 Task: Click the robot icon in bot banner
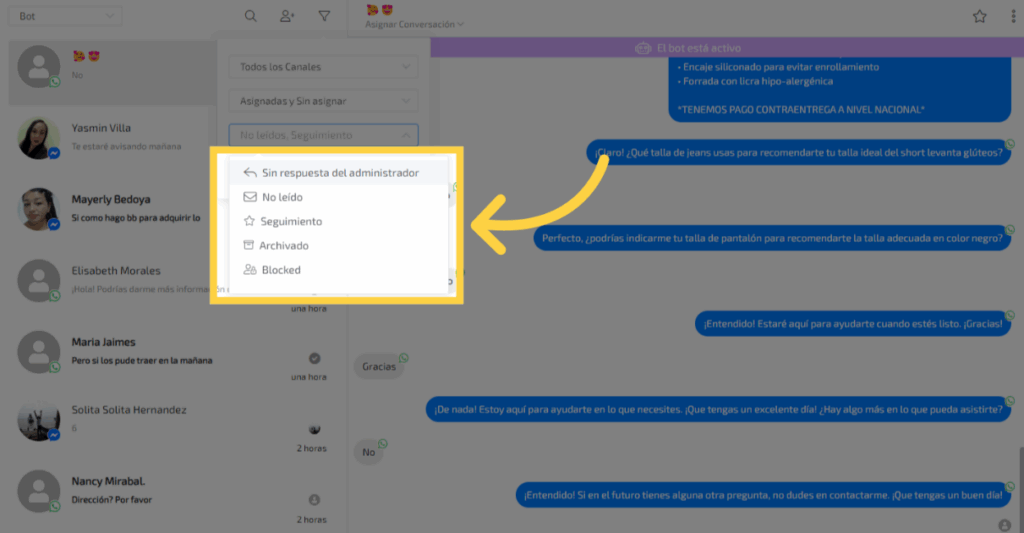click(x=643, y=48)
